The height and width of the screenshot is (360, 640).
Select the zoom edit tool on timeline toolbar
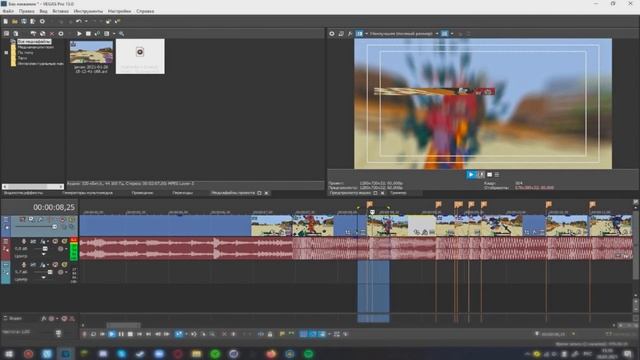click(x=212, y=334)
